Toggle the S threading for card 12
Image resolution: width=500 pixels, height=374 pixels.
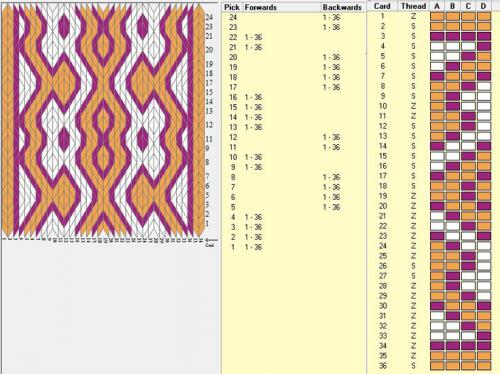(413, 126)
